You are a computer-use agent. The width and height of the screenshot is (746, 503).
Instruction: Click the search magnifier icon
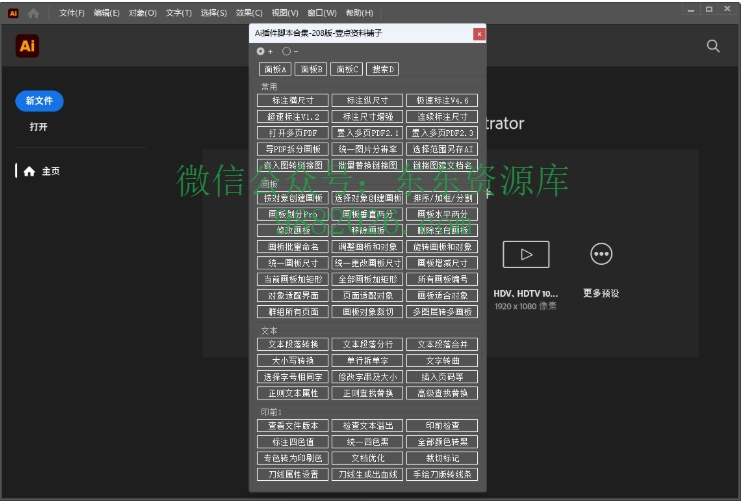(713, 46)
